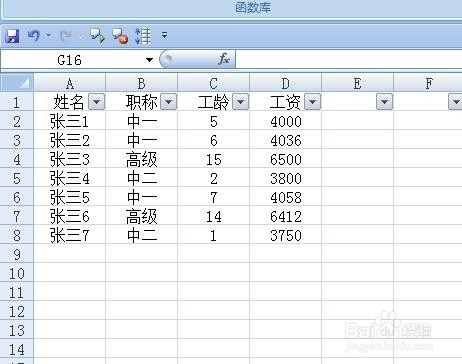Click the comment icon with red cross
The image size is (462, 364).
pos(120,36)
